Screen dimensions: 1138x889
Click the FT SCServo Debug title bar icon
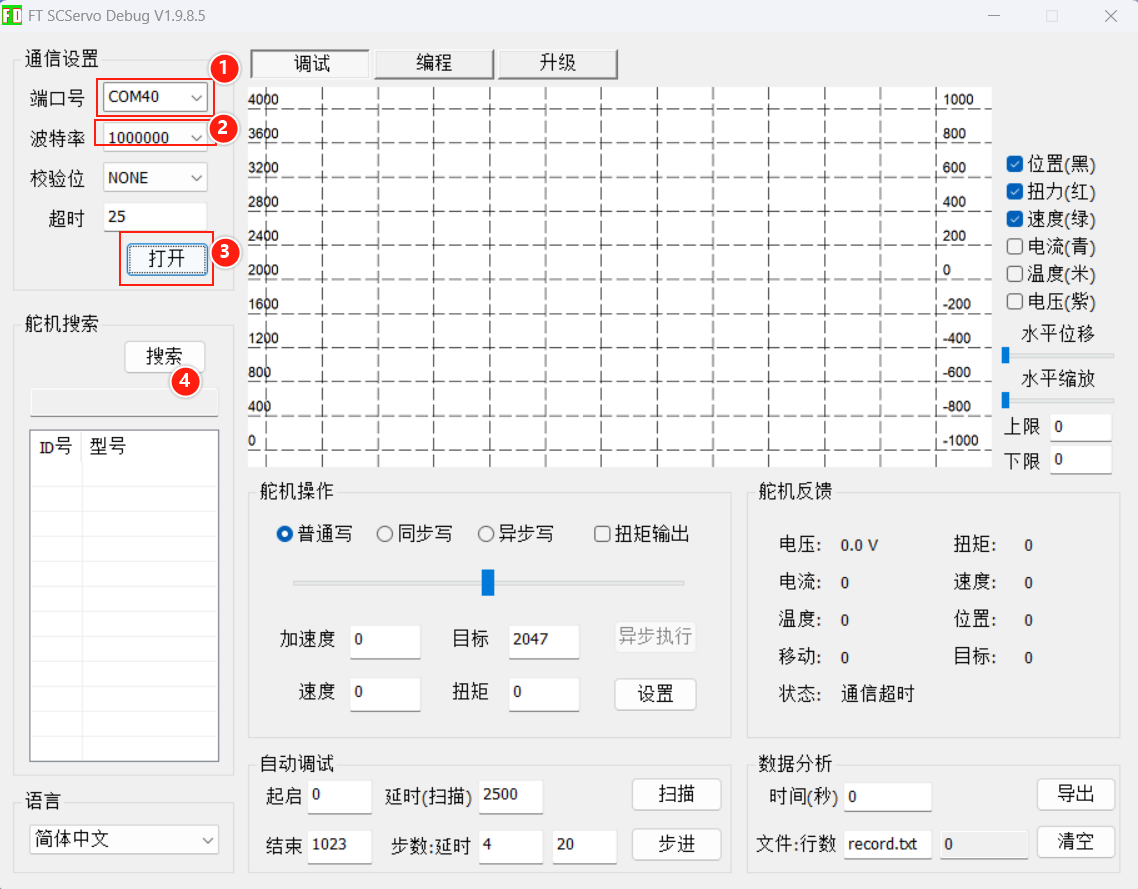(12, 15)
